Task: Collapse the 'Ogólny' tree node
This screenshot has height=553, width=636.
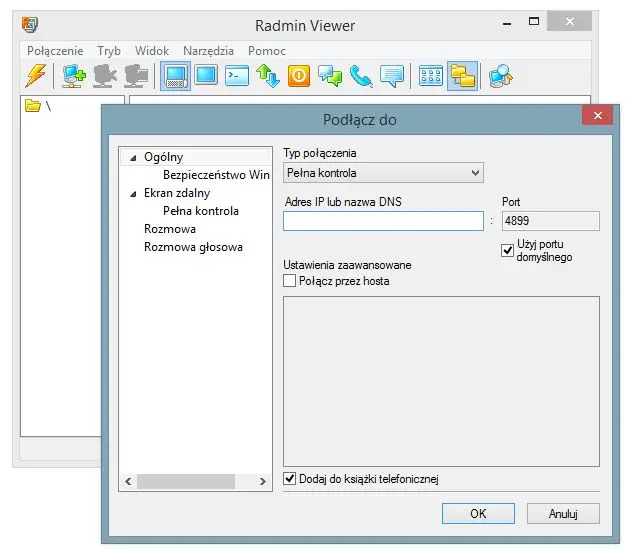Action: click(x=134, y=158)
